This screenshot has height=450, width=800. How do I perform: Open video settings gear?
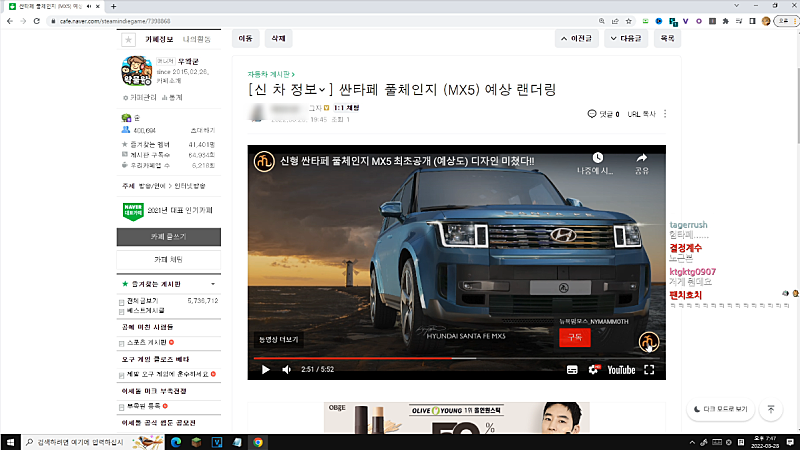(x=594, y=369)
